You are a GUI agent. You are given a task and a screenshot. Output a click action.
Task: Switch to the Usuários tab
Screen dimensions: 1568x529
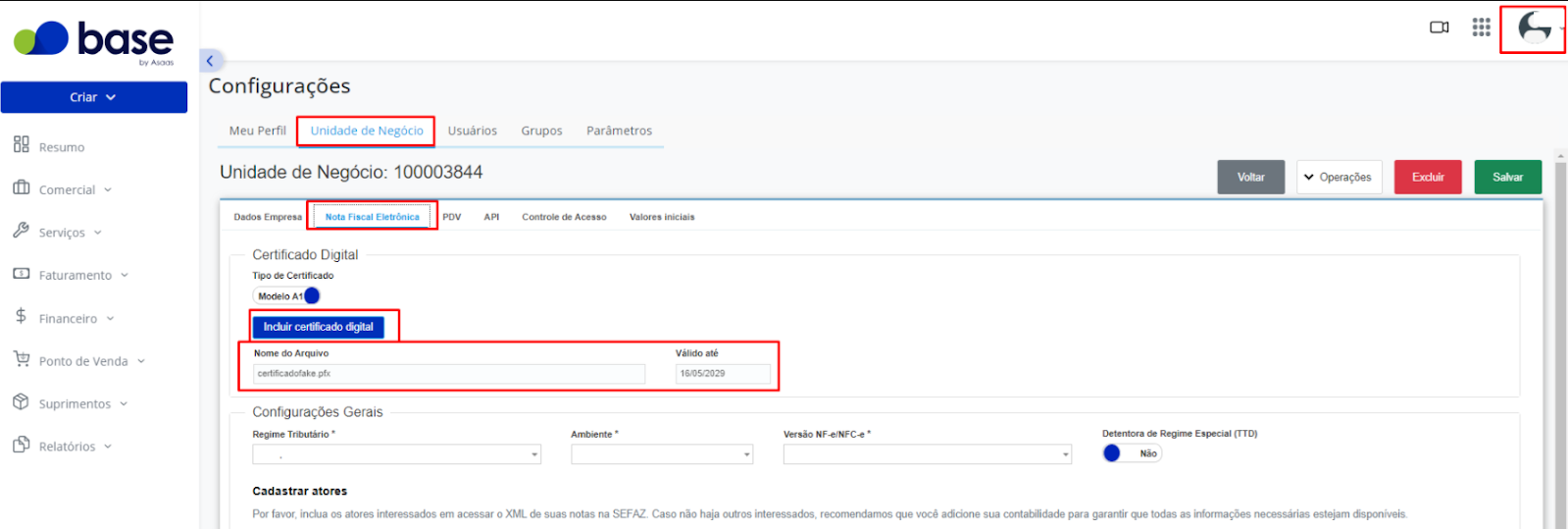point(473,131)
